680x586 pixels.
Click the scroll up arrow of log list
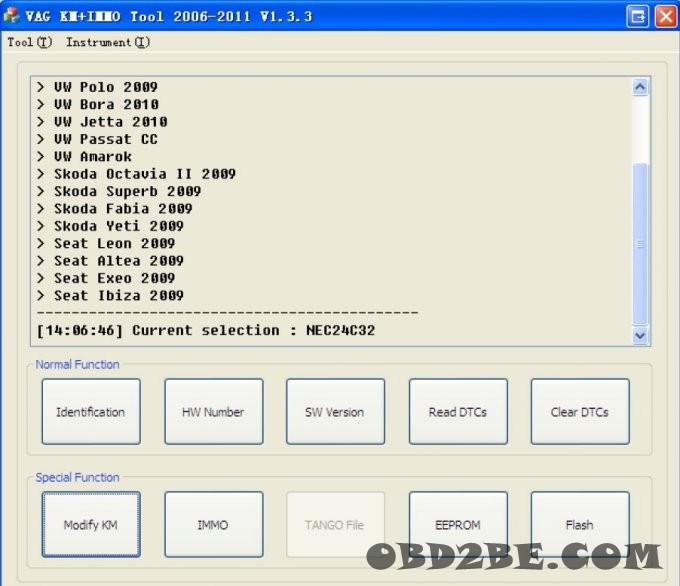[640, 87]
